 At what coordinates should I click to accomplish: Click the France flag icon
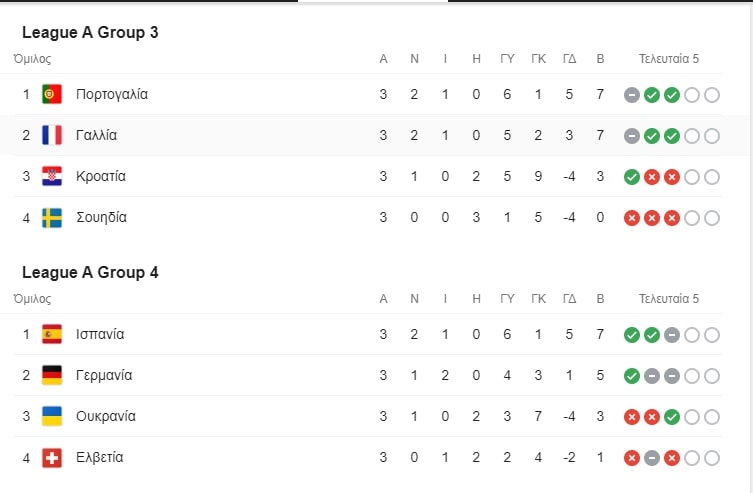pyautogui.click(x=52, y=135)
